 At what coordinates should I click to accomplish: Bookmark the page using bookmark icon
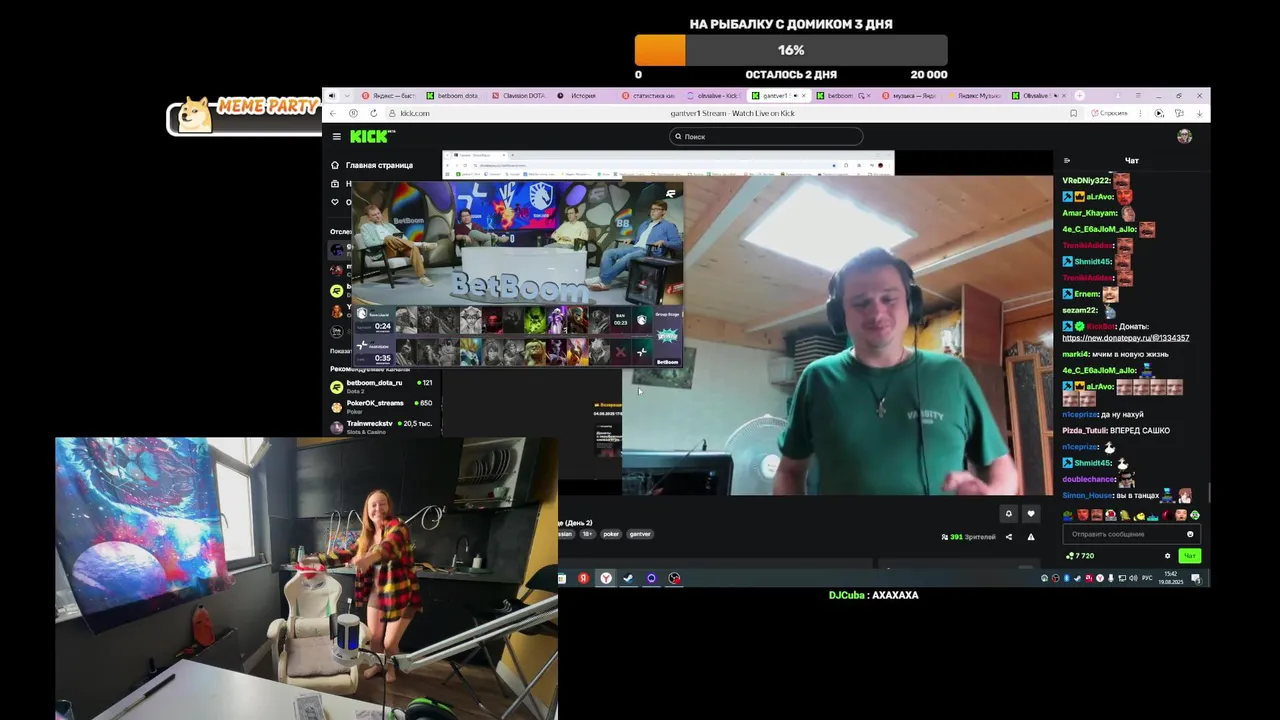[1074, 113]
